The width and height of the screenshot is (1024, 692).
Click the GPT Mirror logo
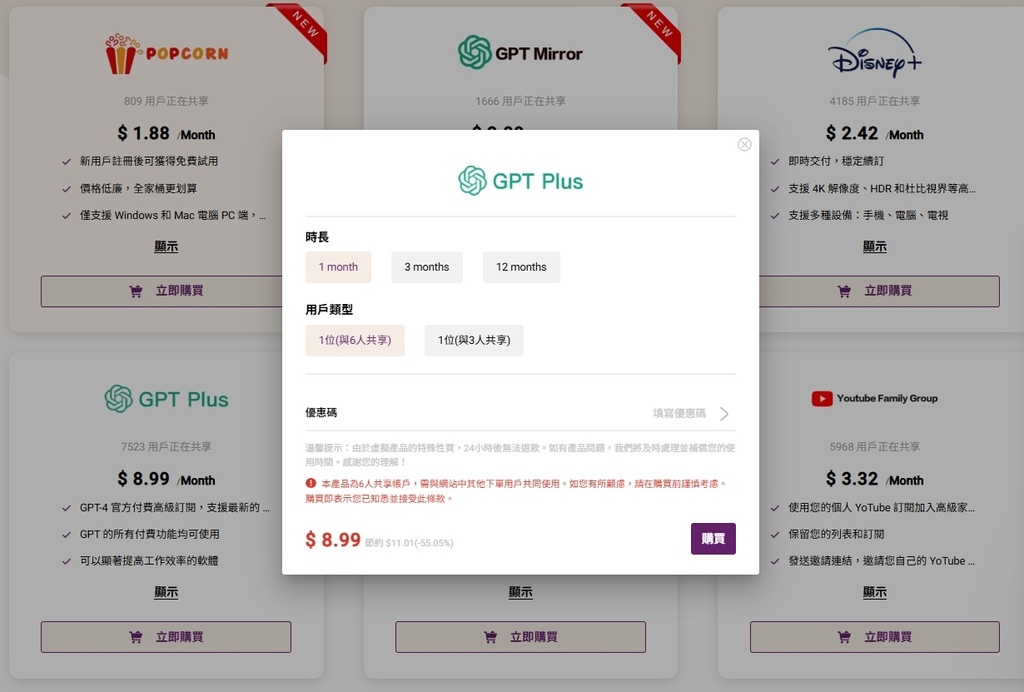[x=520, y=53]
